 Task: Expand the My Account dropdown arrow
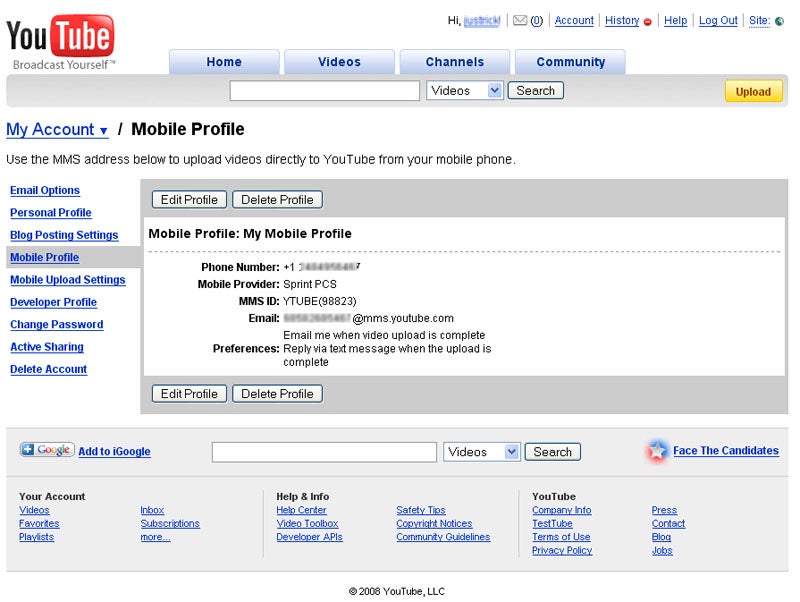tap(104, 131)
